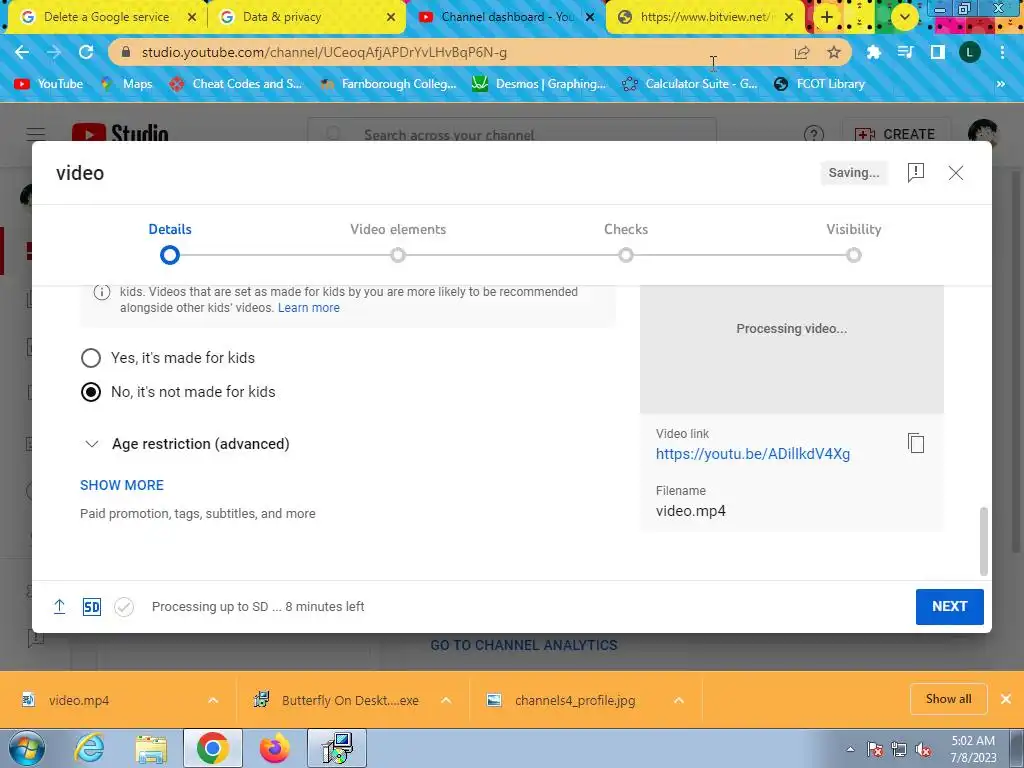The width and height of the screenshot is (1024, 768).
Task: Click the checks complete checkmark icon
Action: [x=124, y=607]
